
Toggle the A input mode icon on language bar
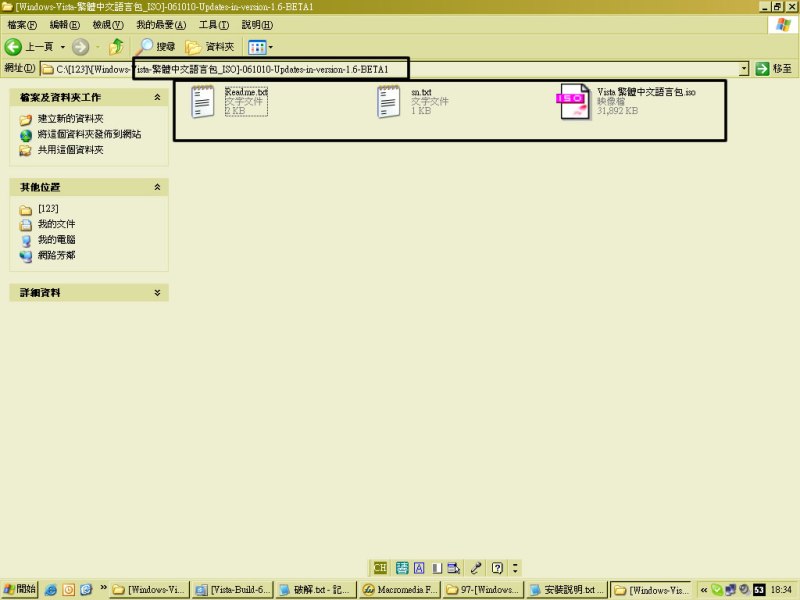419,568
